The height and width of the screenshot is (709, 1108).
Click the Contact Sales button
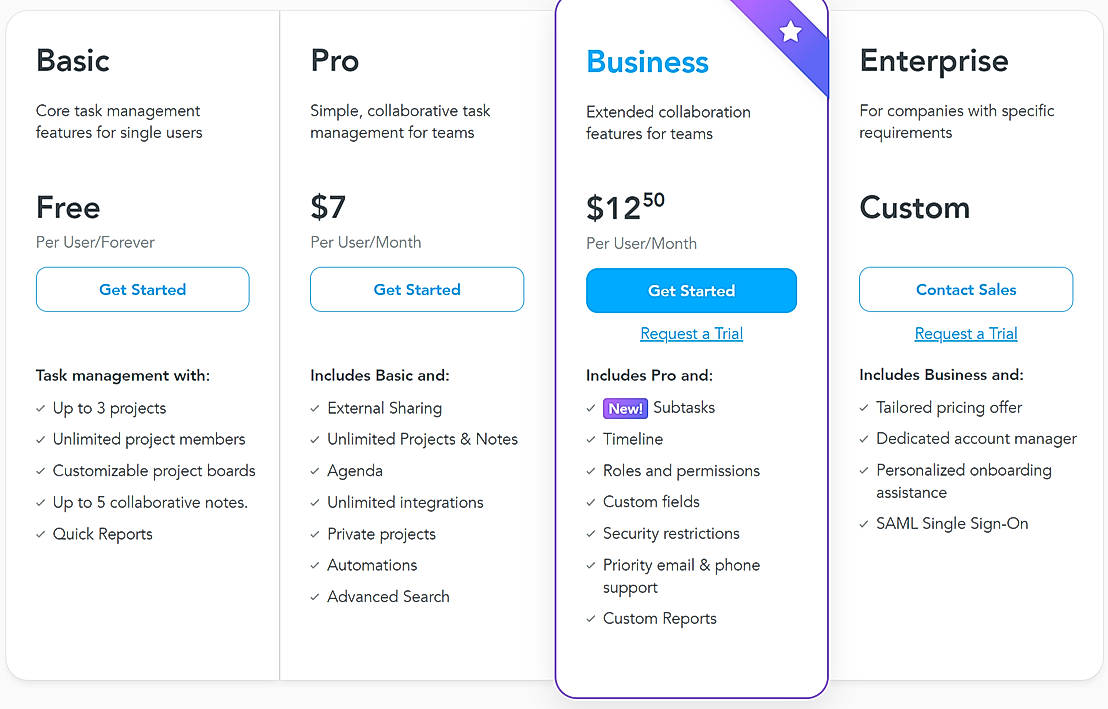pyautogui.click(x=966, y=290)
